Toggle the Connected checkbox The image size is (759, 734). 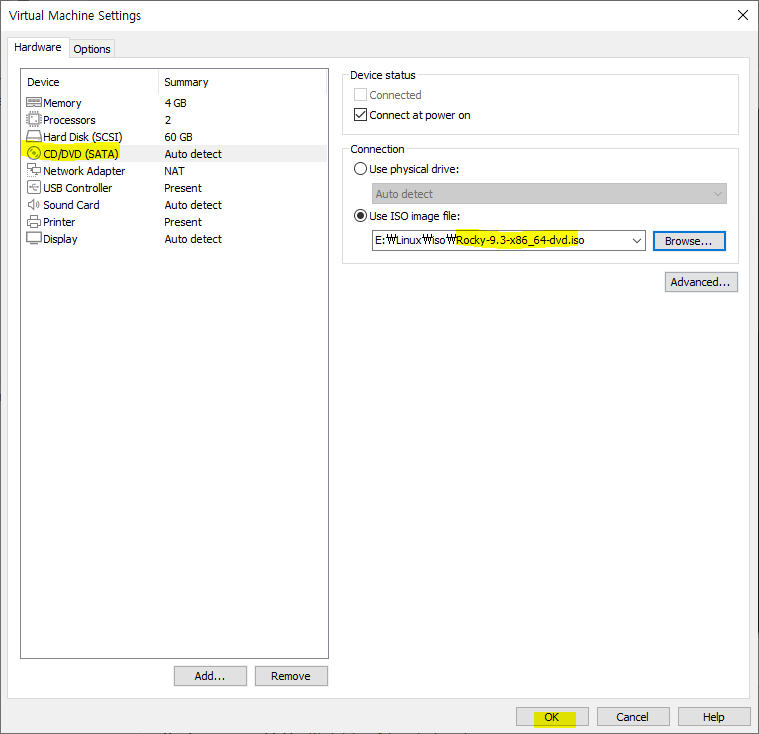point(360,95)
